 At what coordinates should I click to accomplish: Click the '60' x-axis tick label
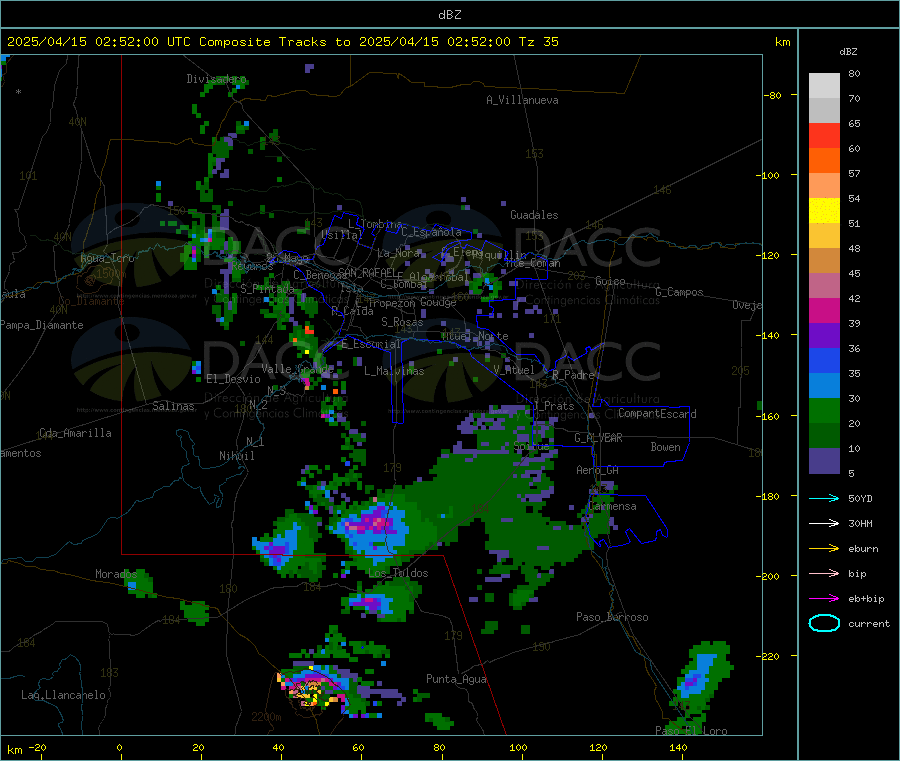(358, 747)
